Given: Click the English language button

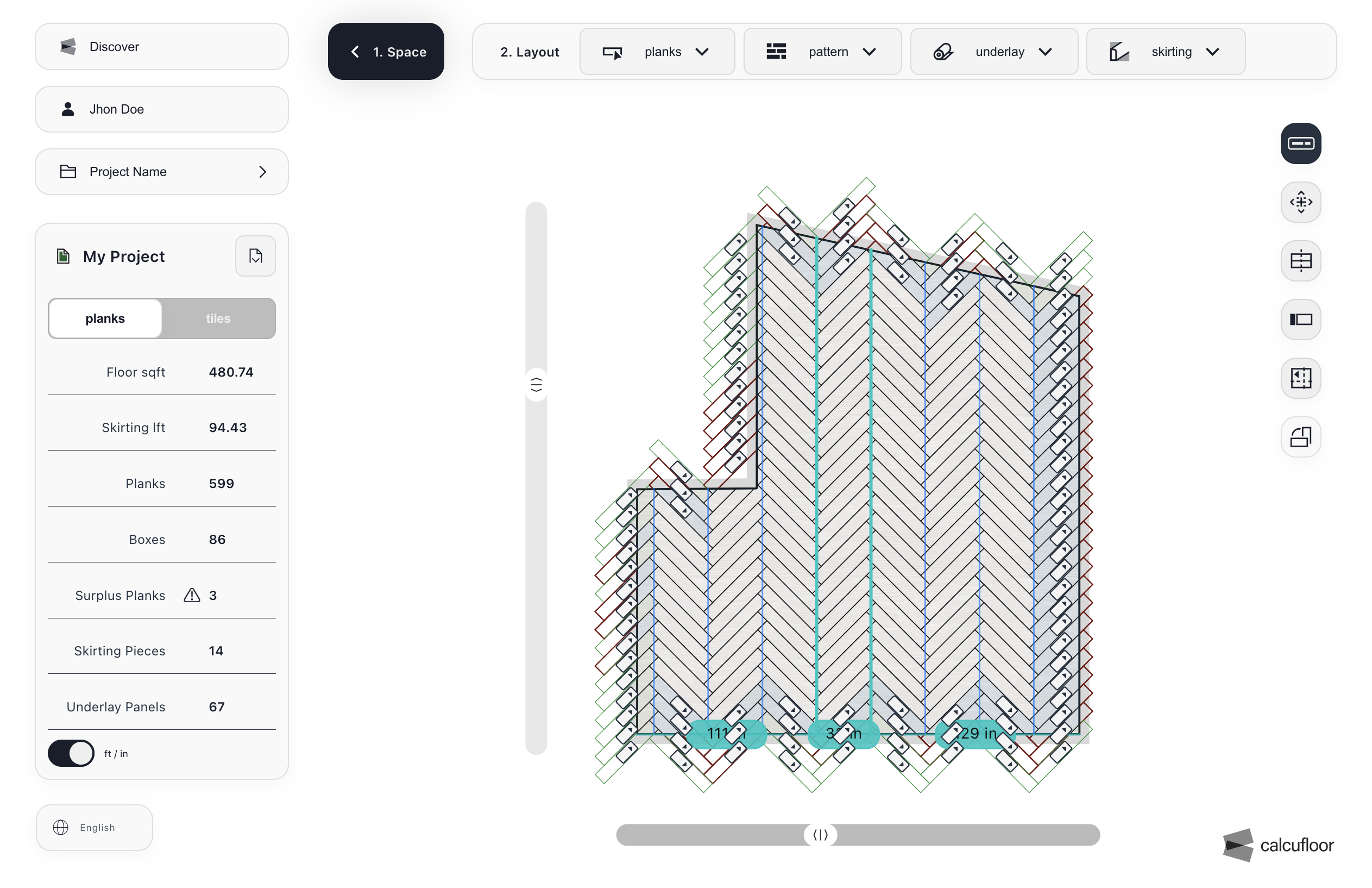Looking at the screenshot, I should pos(95,828).
